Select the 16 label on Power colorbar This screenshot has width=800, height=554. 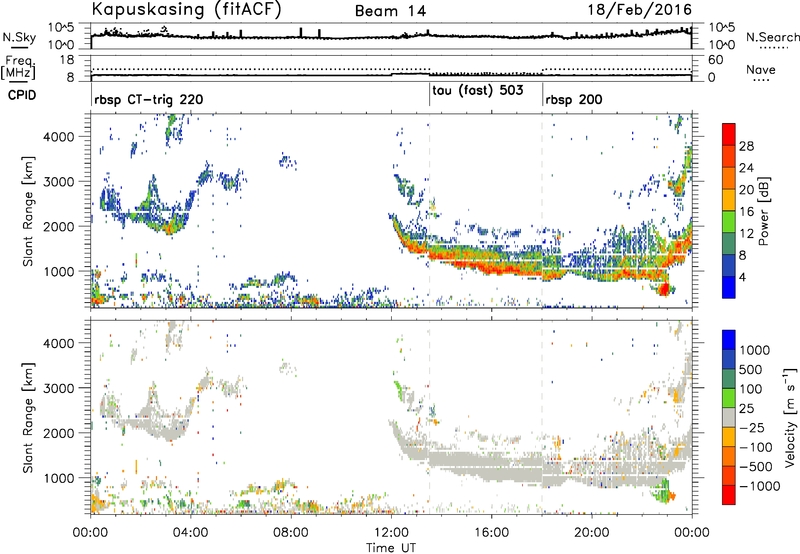746,212
